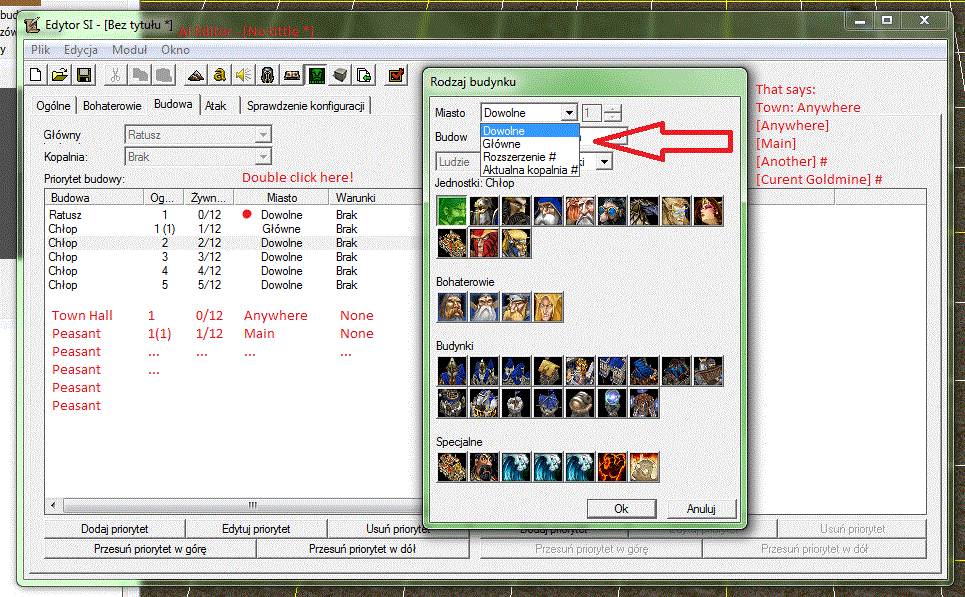Image resolution: width=965 pixels, height=597 pixels.
Task: Open the Edycja menu
Action: pos(81,50)
